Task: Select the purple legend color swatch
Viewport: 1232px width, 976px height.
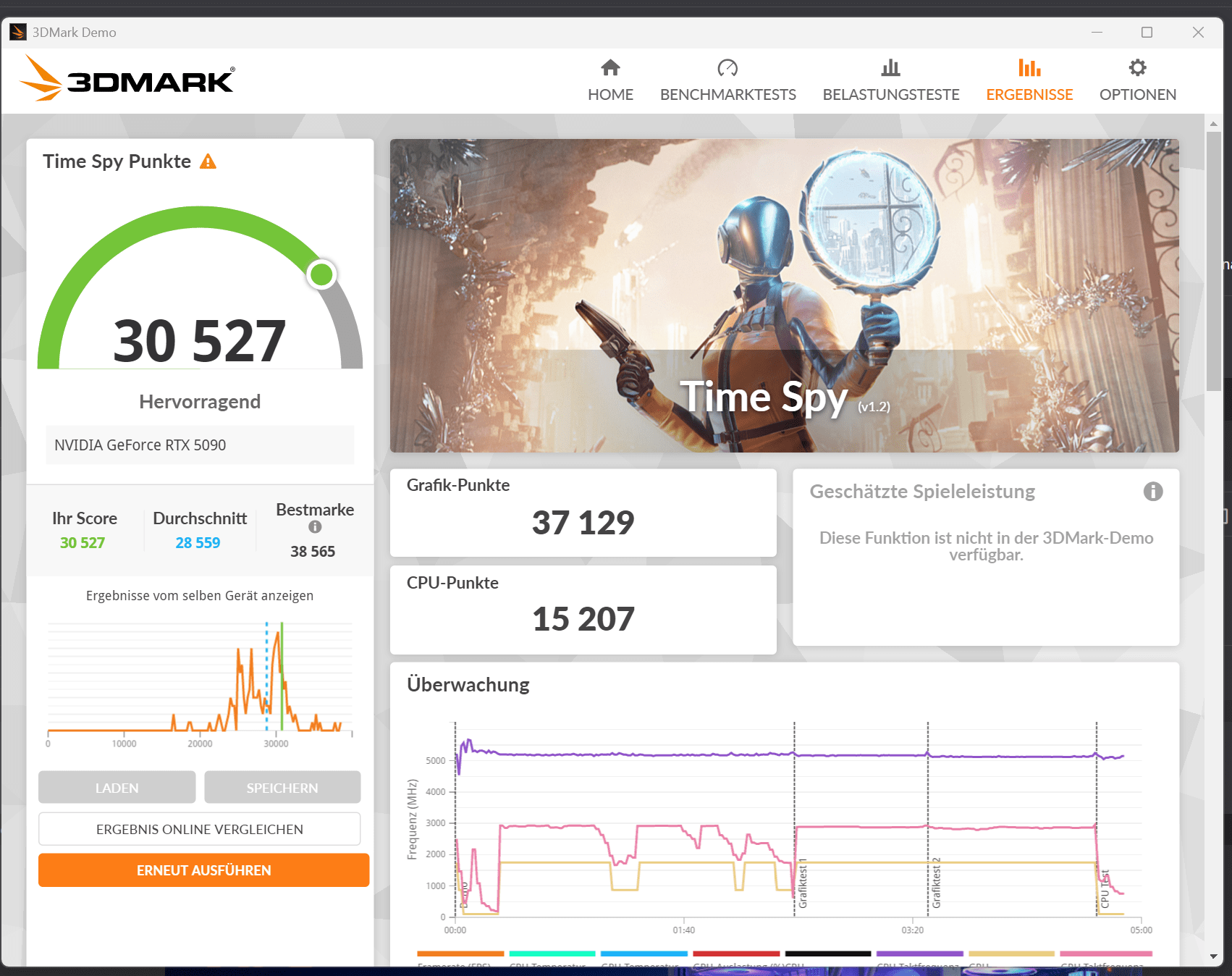Action: [x=920, y=954]
